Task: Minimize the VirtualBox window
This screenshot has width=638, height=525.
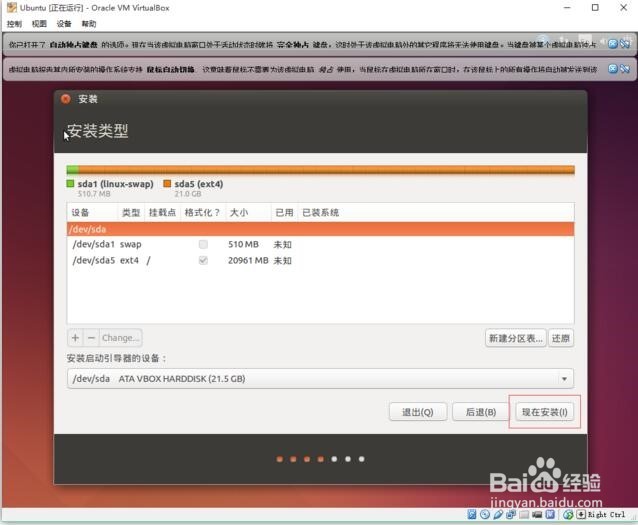Action: click(567, 7)
